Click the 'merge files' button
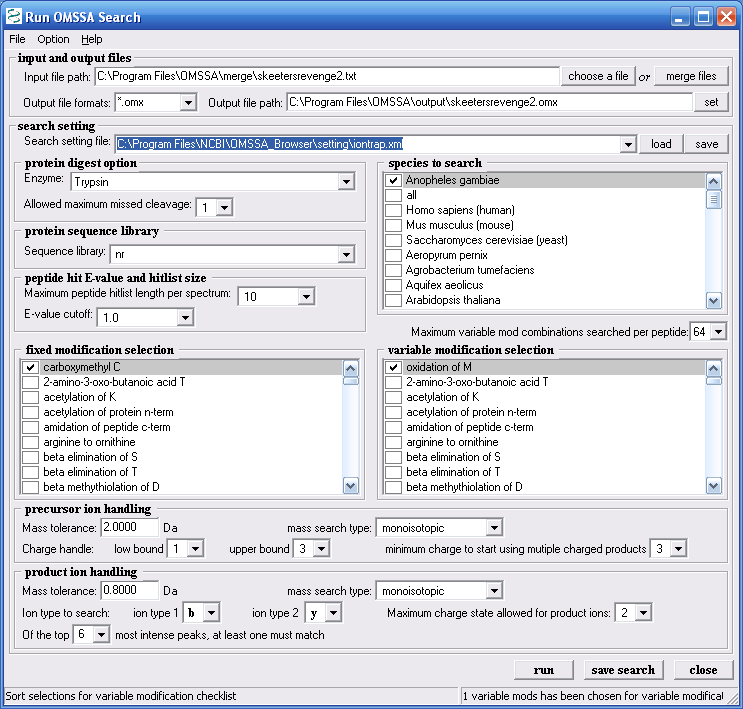This screenshot has height=709, width=743. tap(691, 76)
